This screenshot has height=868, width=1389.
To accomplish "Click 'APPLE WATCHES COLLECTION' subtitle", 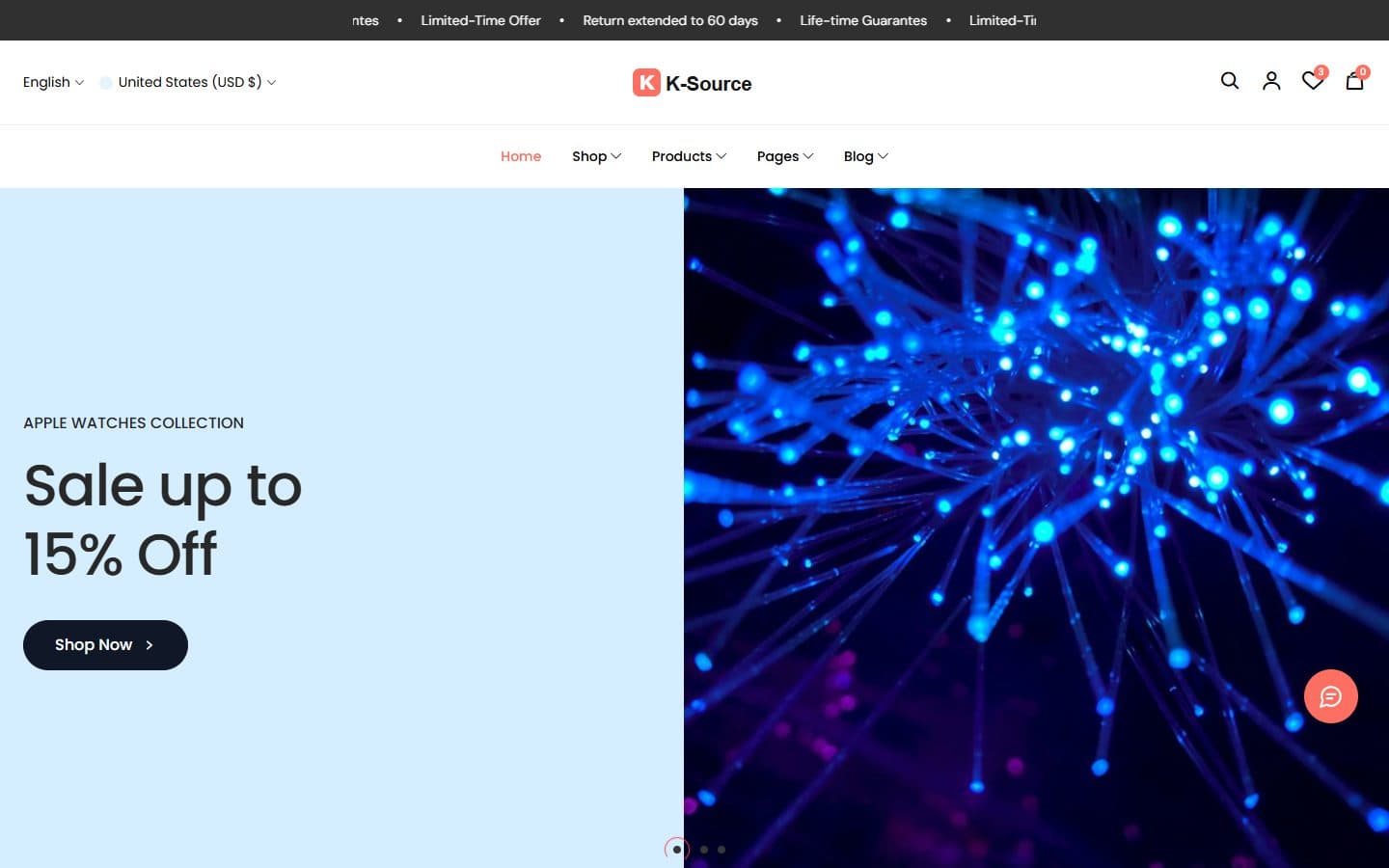I will click(x=133, y=422).
